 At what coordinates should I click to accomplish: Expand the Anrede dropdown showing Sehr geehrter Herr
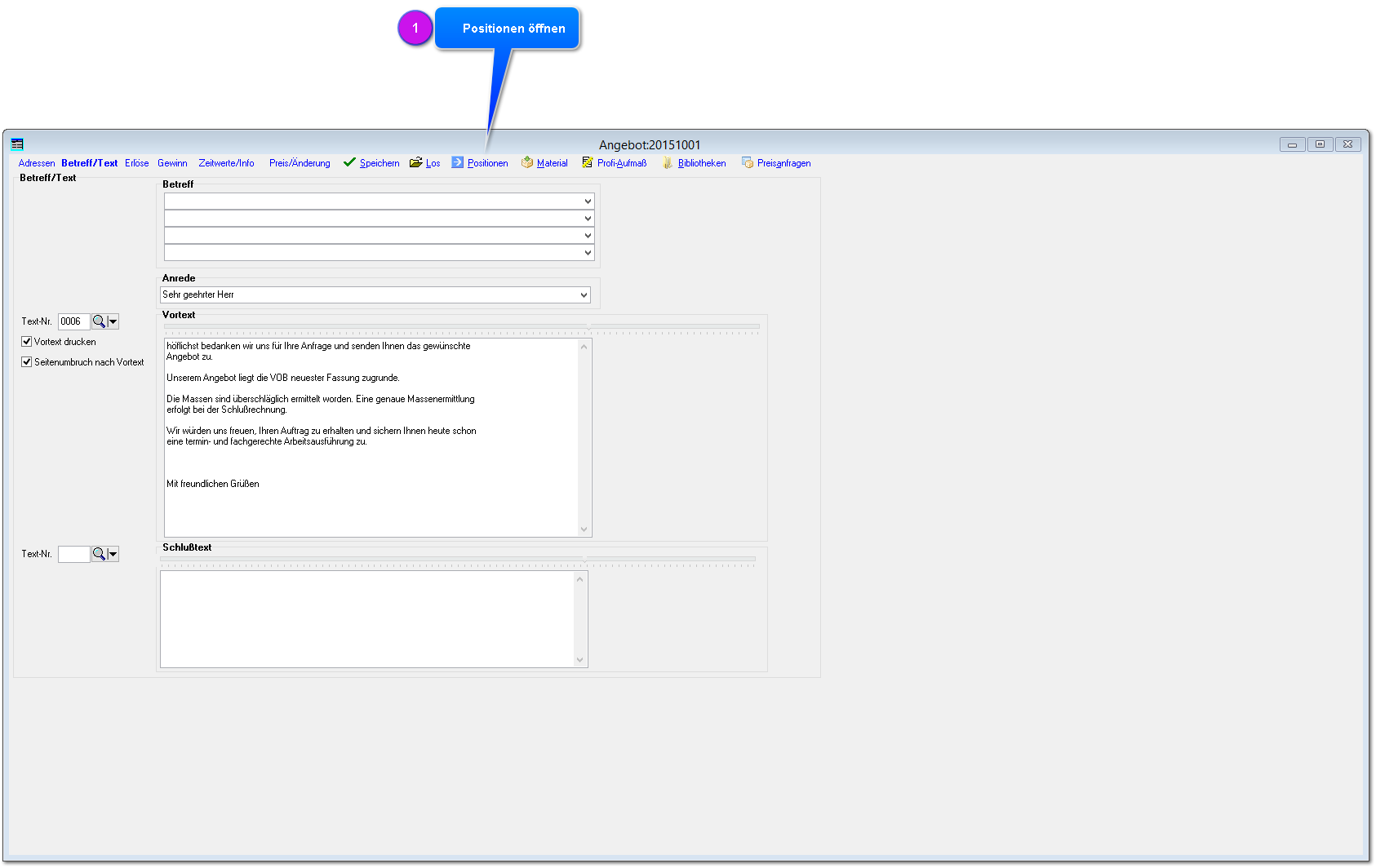pyautogui.click(x=584, y=294)
